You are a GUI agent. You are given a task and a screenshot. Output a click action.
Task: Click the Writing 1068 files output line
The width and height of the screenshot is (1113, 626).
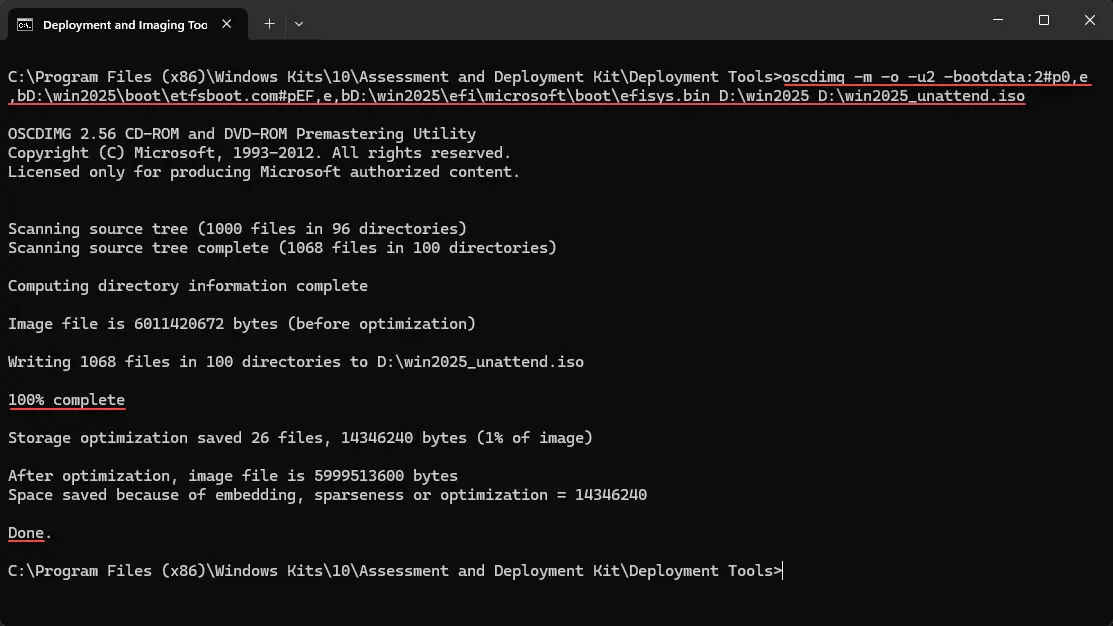coord(296,362)
